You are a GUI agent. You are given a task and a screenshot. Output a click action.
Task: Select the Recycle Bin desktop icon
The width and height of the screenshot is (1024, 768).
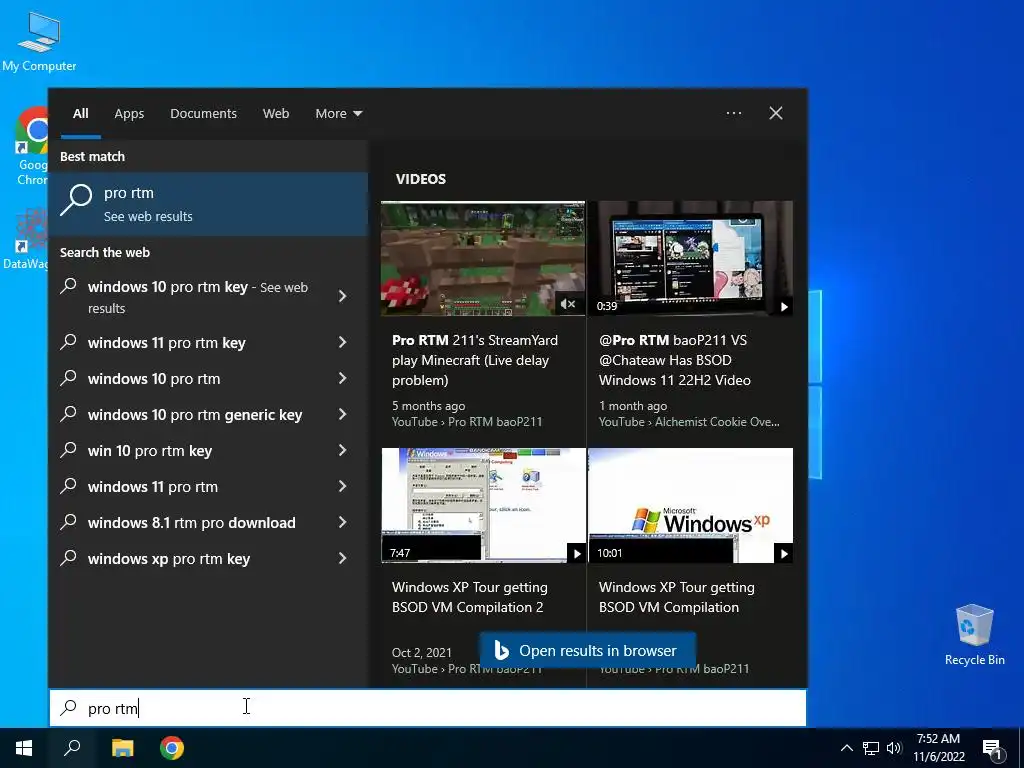[x=974, y=635]
